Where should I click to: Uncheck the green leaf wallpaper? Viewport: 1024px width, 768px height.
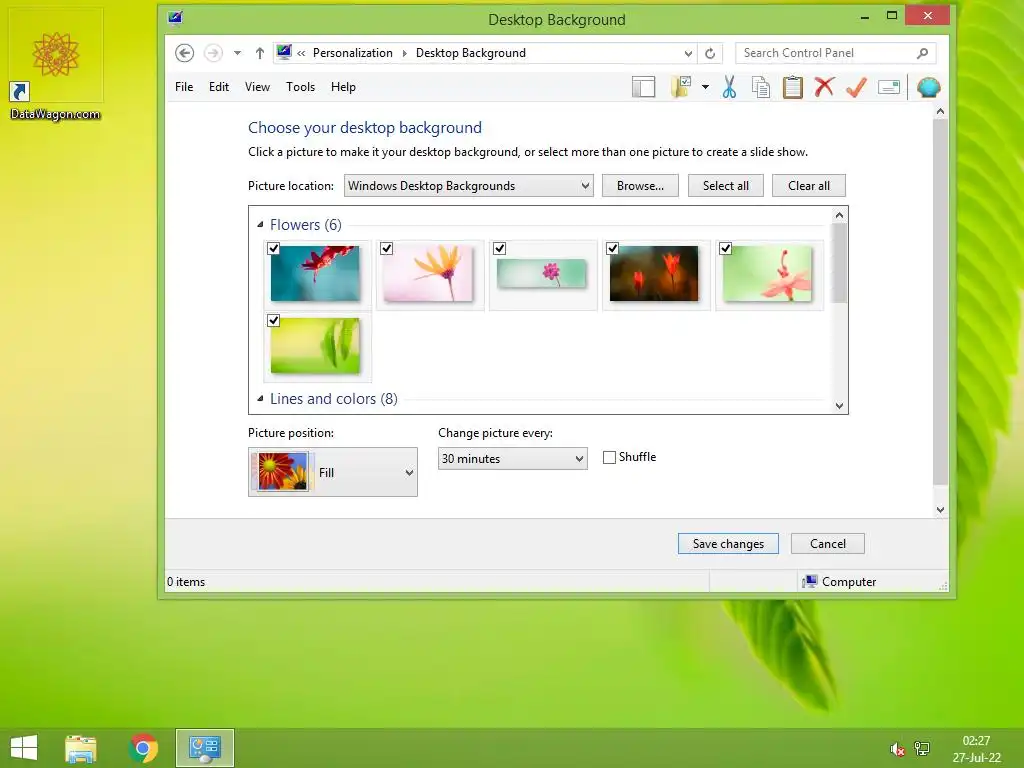274,321
